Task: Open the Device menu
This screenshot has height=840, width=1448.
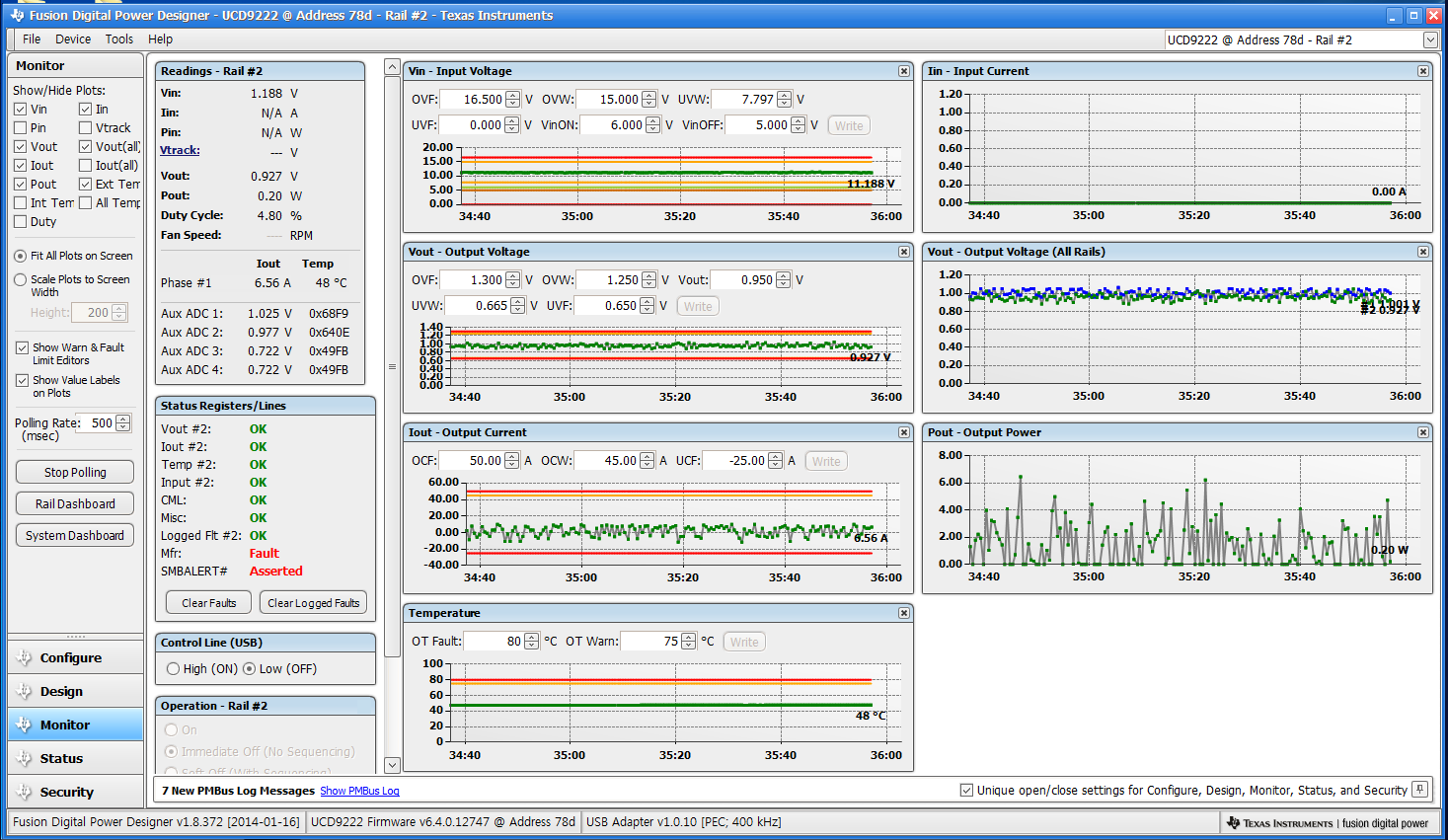Action: point(73,39)
